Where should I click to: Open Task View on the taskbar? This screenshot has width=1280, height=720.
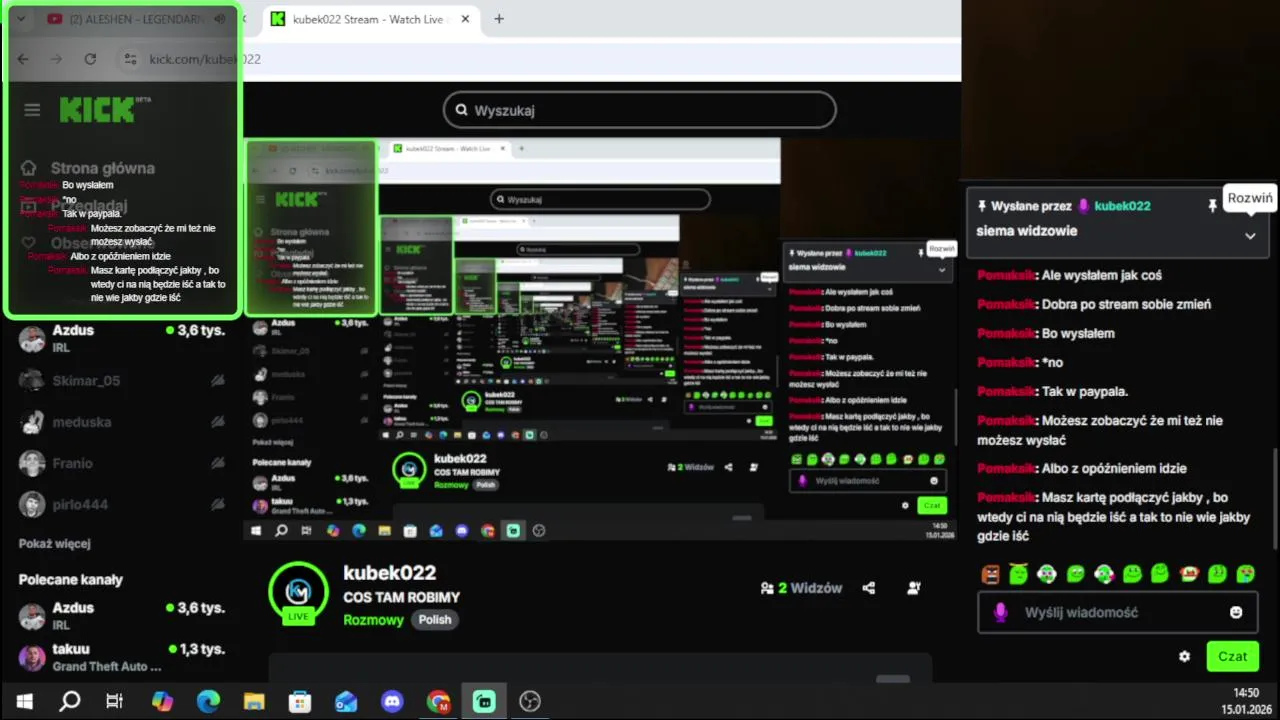point(115,702)
